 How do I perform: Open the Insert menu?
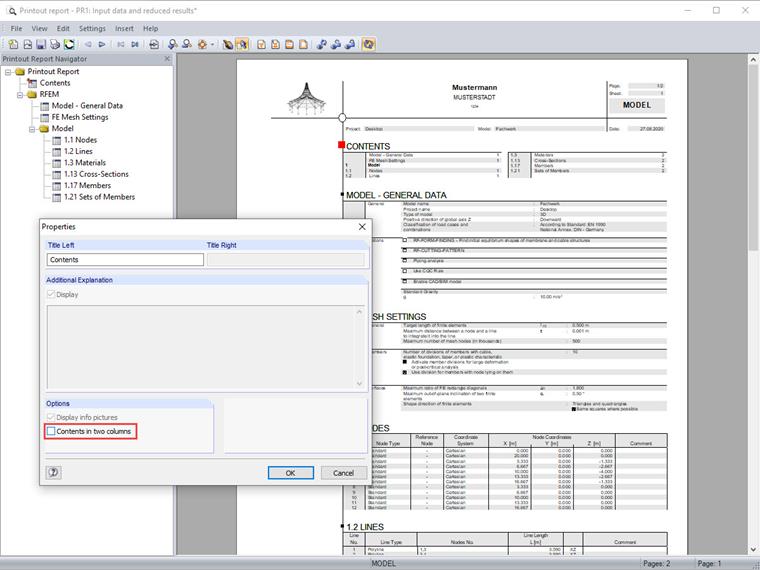pyautogui.click(x=124, y=29)
